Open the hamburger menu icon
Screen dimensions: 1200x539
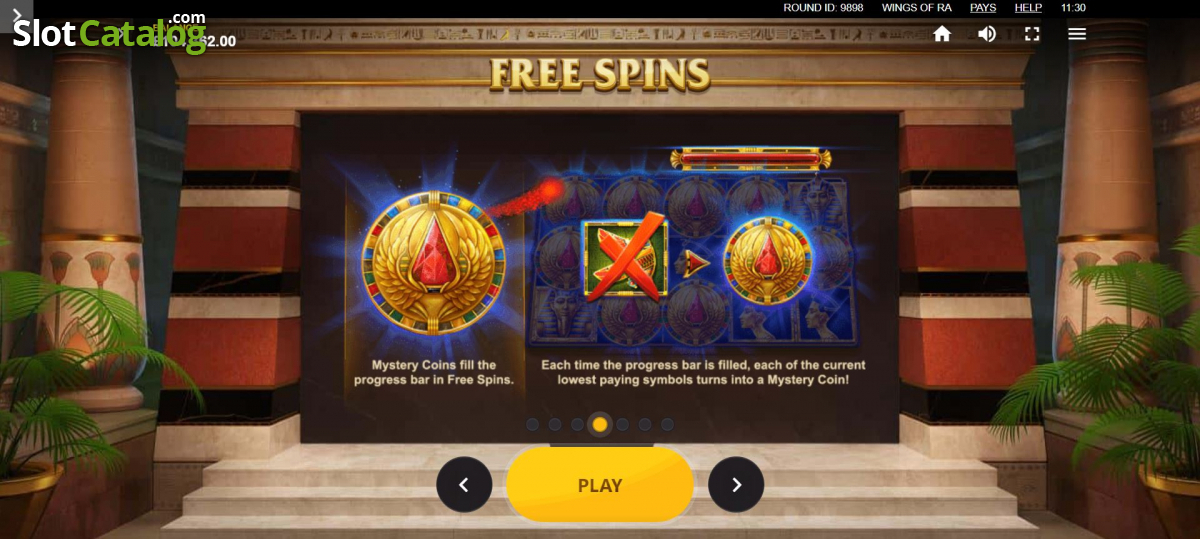tap(1077, 34)
